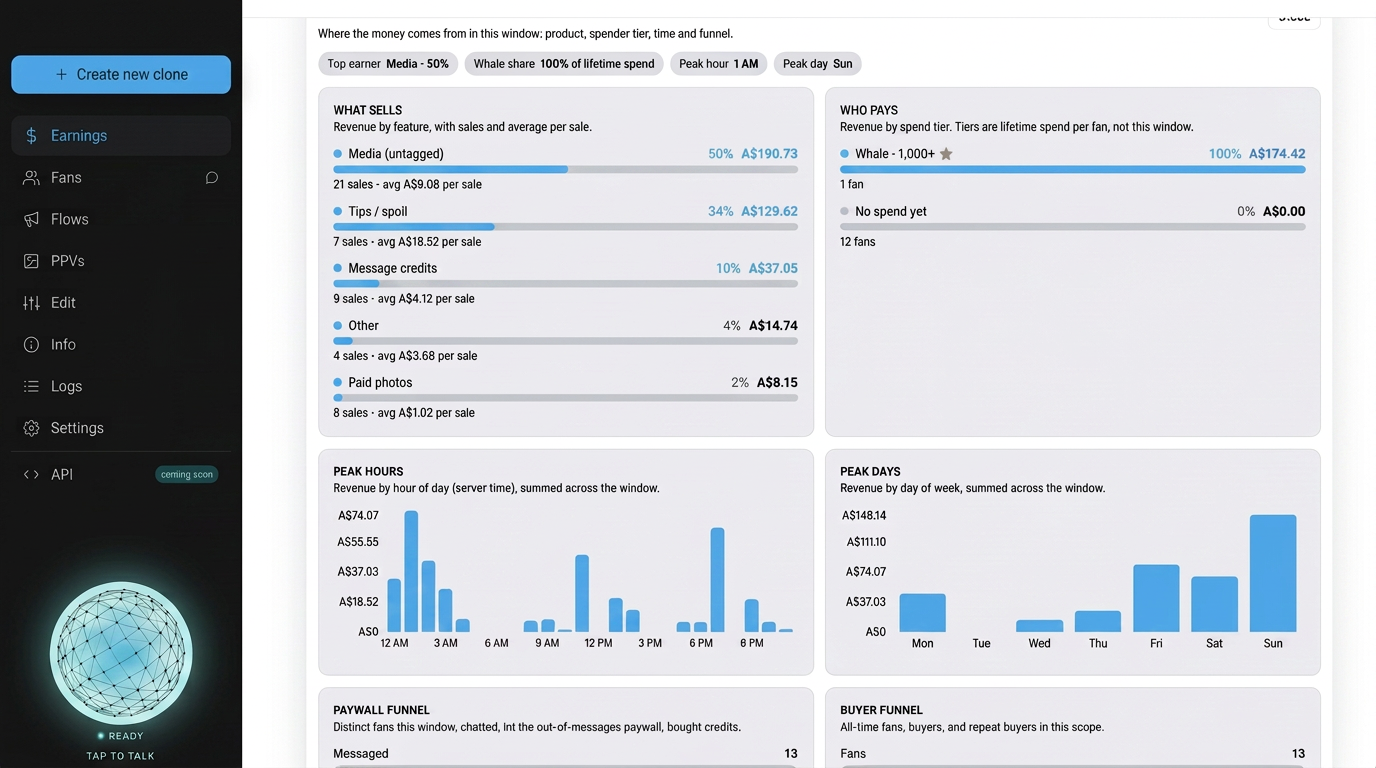Viewport: 1376px width, 768px height.
Task: Click the Messaged row in Paywall Funnel
Action: [x=566, y=754]
